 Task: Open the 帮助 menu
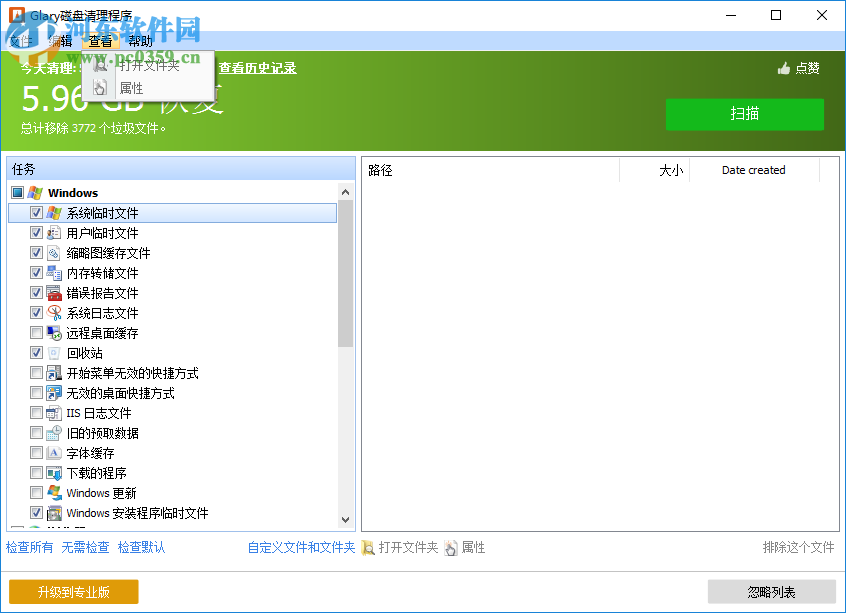click(x=139, y=40)
